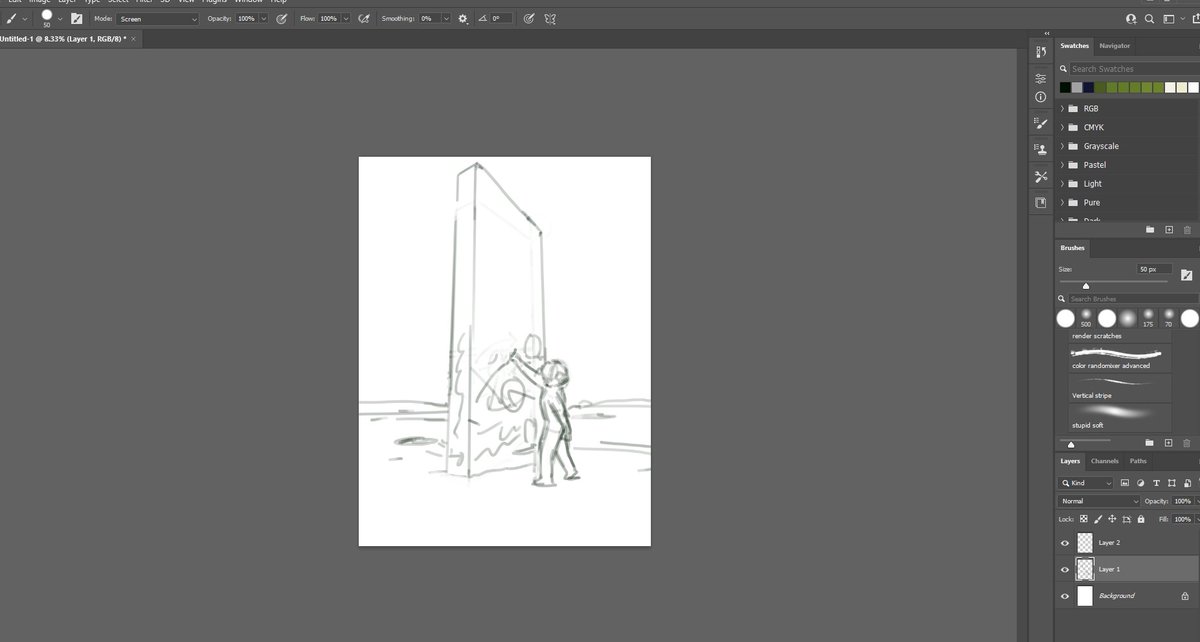Select the Untitled-1 document tab
Screen dimensions: 1200x642
[62, 38]
